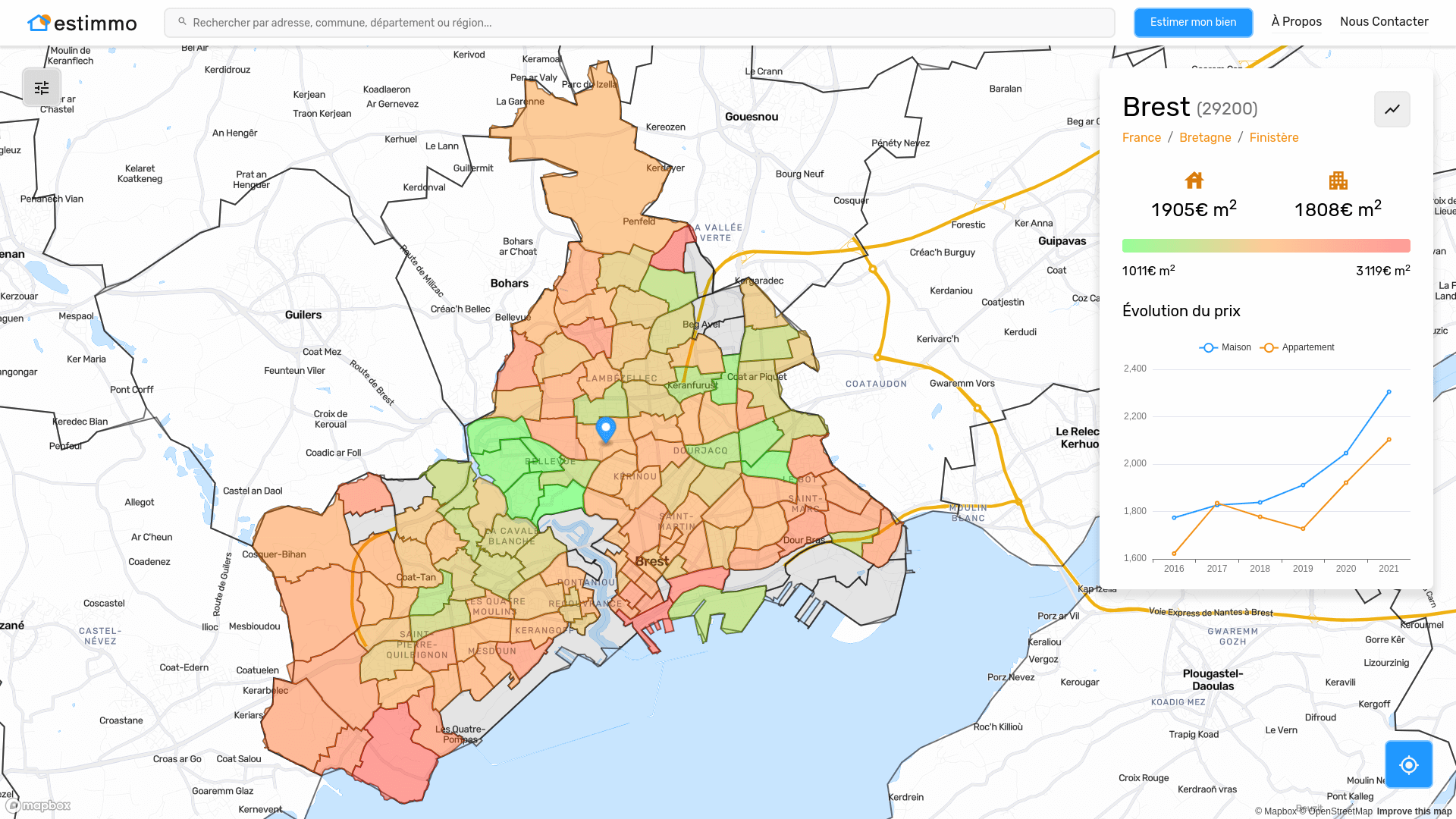Follow the Finistère breadcrumb link
Viewport: 1456px width, 819px height.
coord(1273,137)
